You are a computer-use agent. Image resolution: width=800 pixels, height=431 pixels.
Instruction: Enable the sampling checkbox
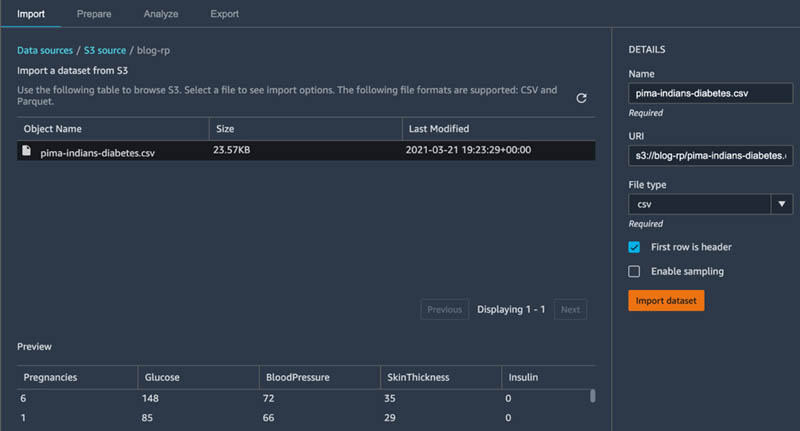634,271
